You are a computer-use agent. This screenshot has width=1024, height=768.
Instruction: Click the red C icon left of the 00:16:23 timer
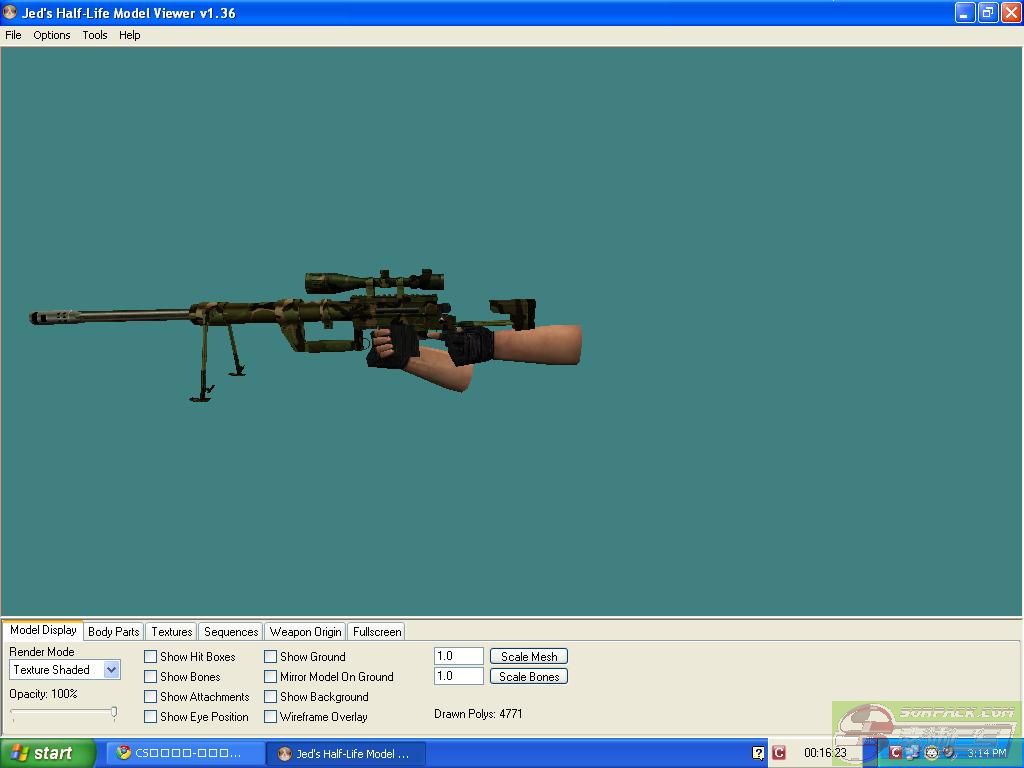[x=779, y=753]
